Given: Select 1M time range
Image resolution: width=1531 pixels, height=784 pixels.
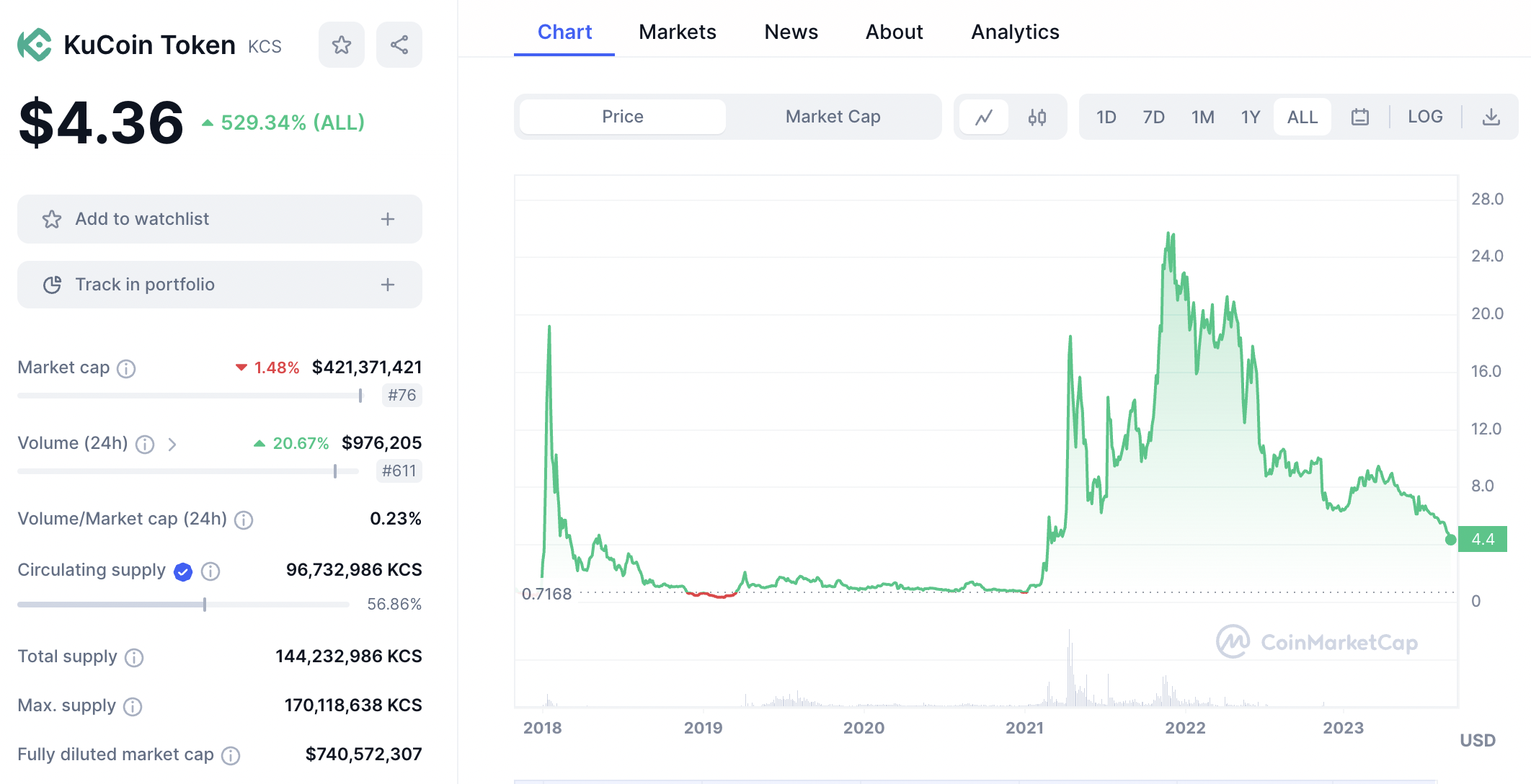Looking at the screenshot, I should coord(1202,117).
